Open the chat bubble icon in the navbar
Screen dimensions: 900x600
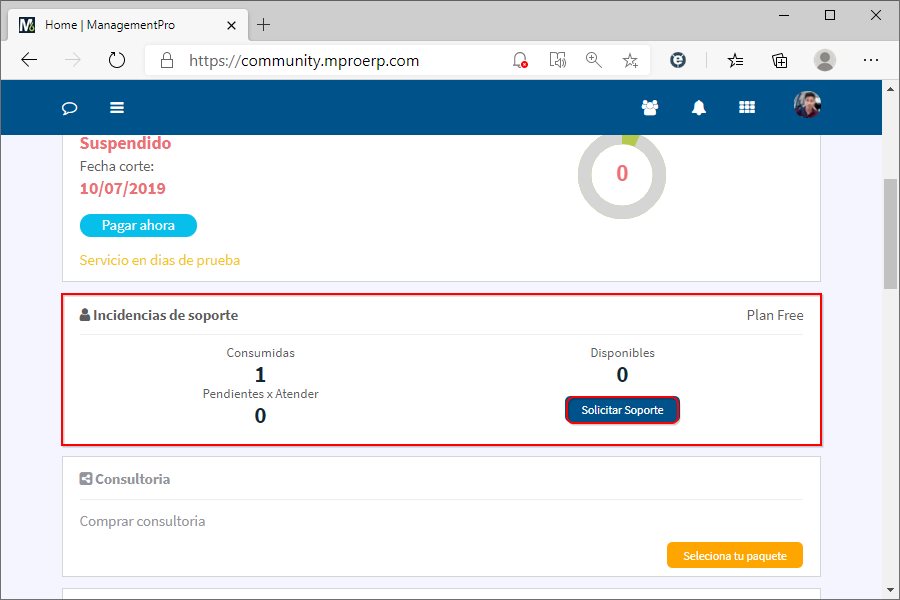[x=68, y=107]
